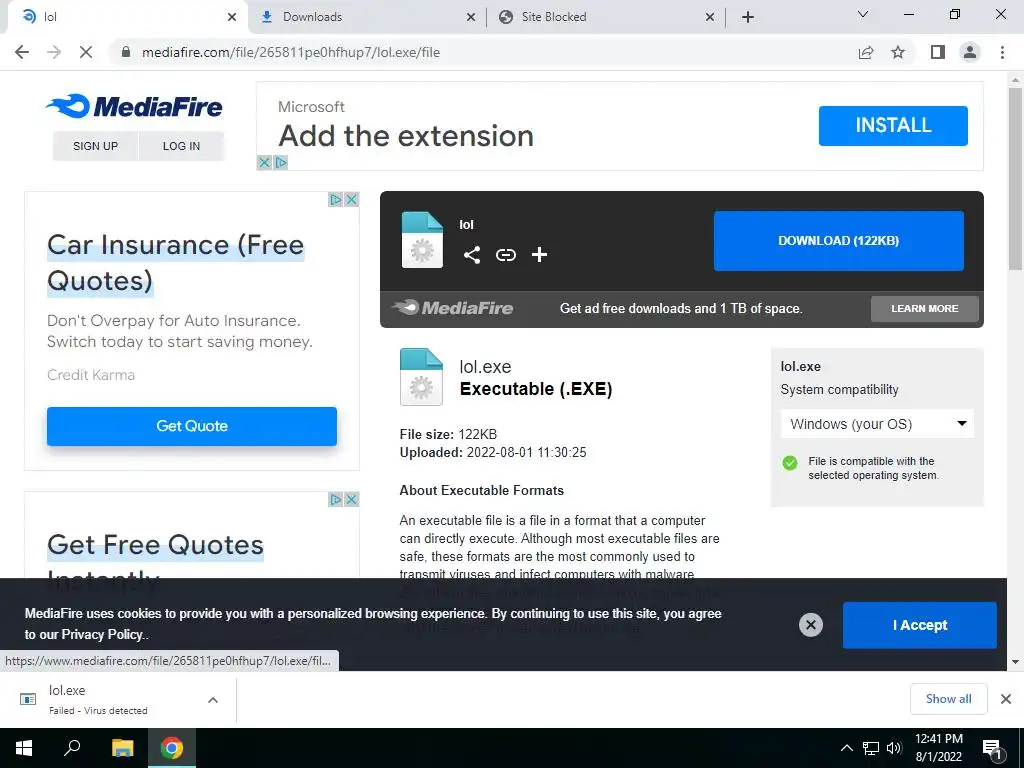Click the plus icon to save file
The width and height of the screenshot is (1024, 768).
click(x=539, y=255)
